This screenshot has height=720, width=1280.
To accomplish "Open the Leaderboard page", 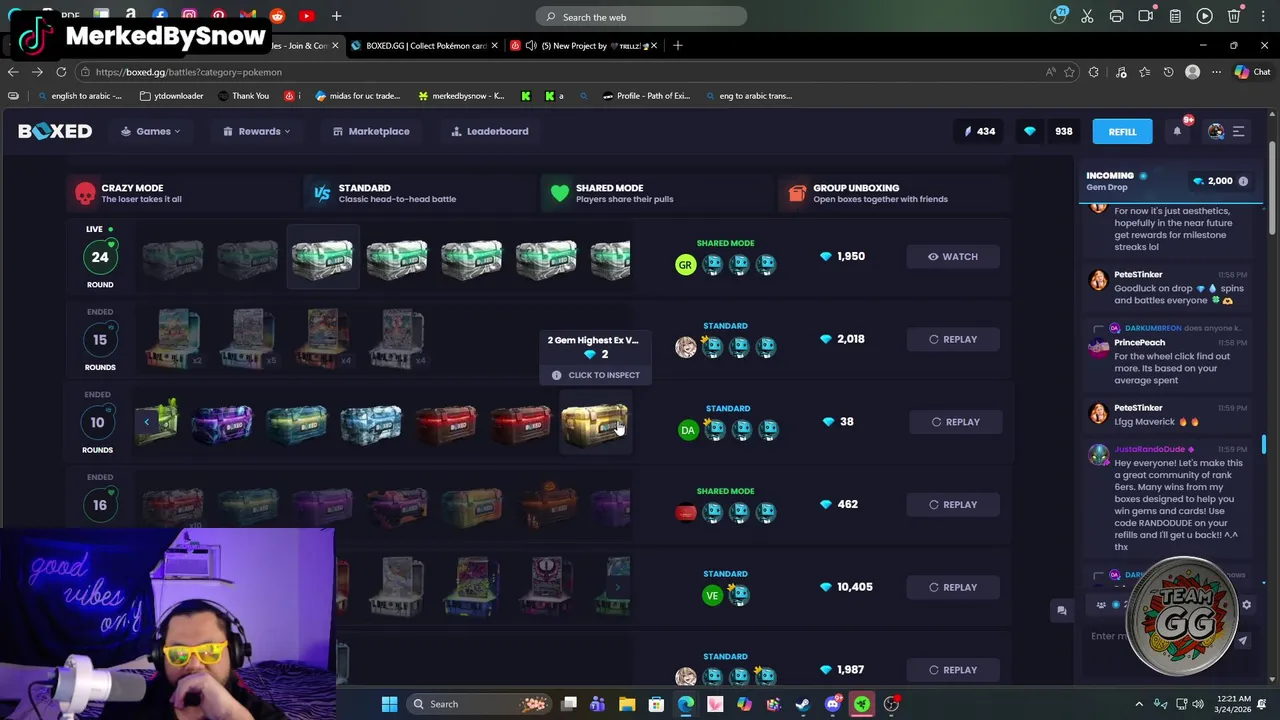I will tap(489, 131).
